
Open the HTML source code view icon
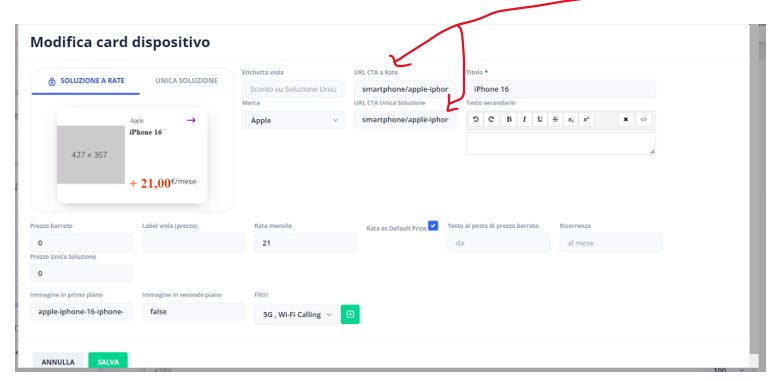coord(643,120)
